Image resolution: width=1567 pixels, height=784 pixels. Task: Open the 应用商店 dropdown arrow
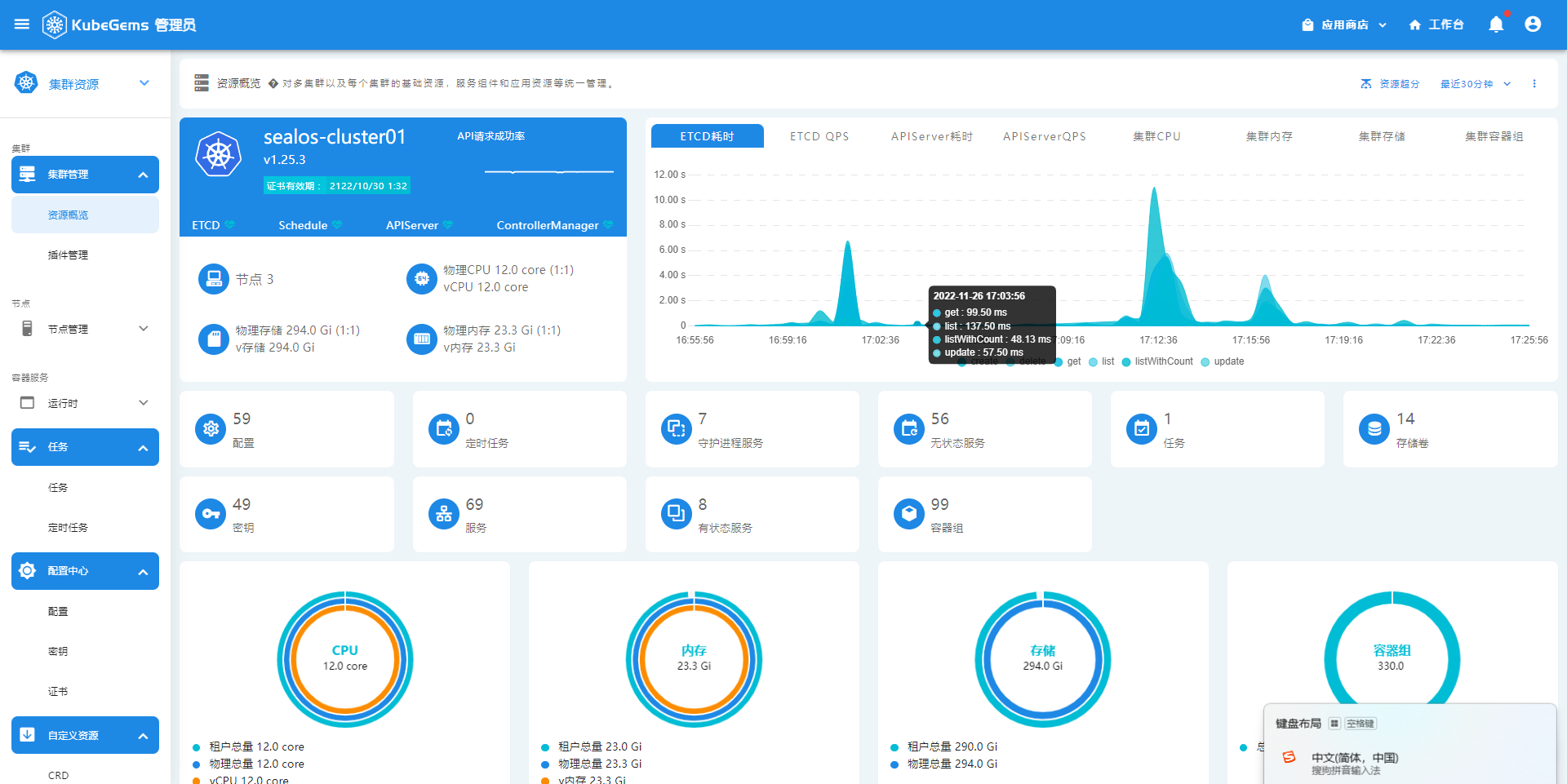click(1383, 25)
